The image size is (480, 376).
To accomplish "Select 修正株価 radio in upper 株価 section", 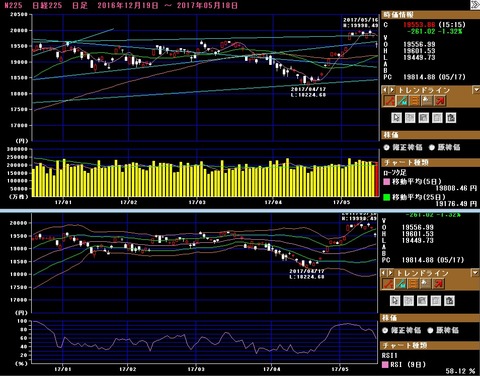I will coord(386,147).
